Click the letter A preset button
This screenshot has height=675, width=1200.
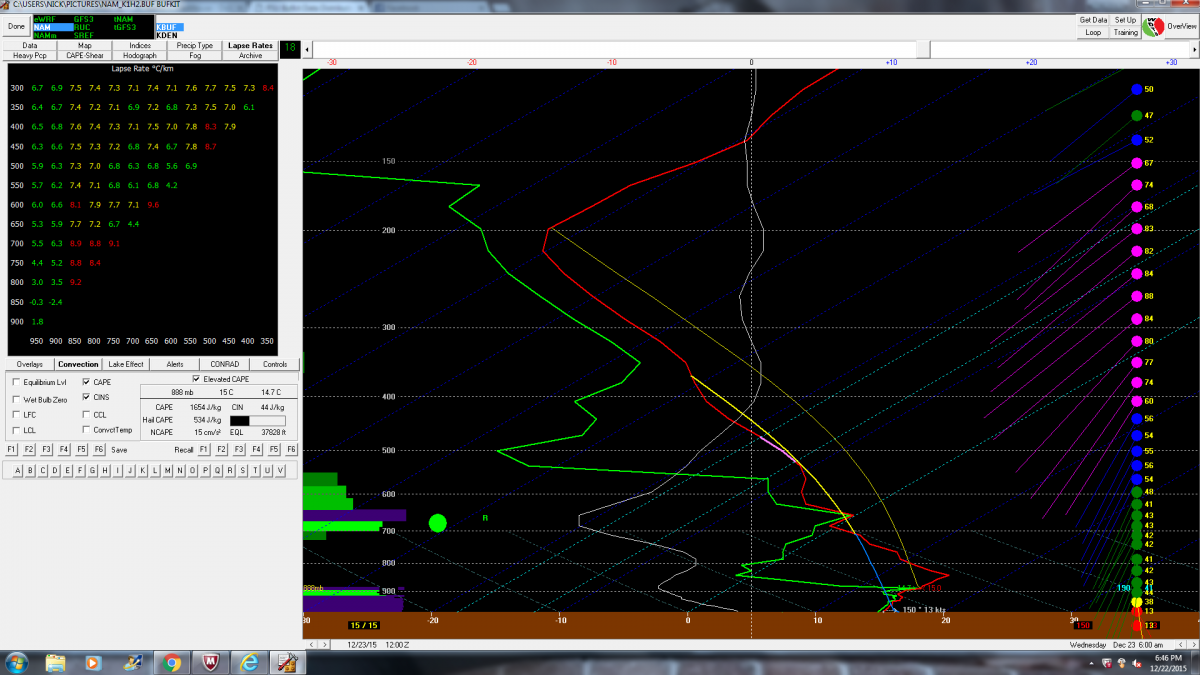[x=17, y=470]
